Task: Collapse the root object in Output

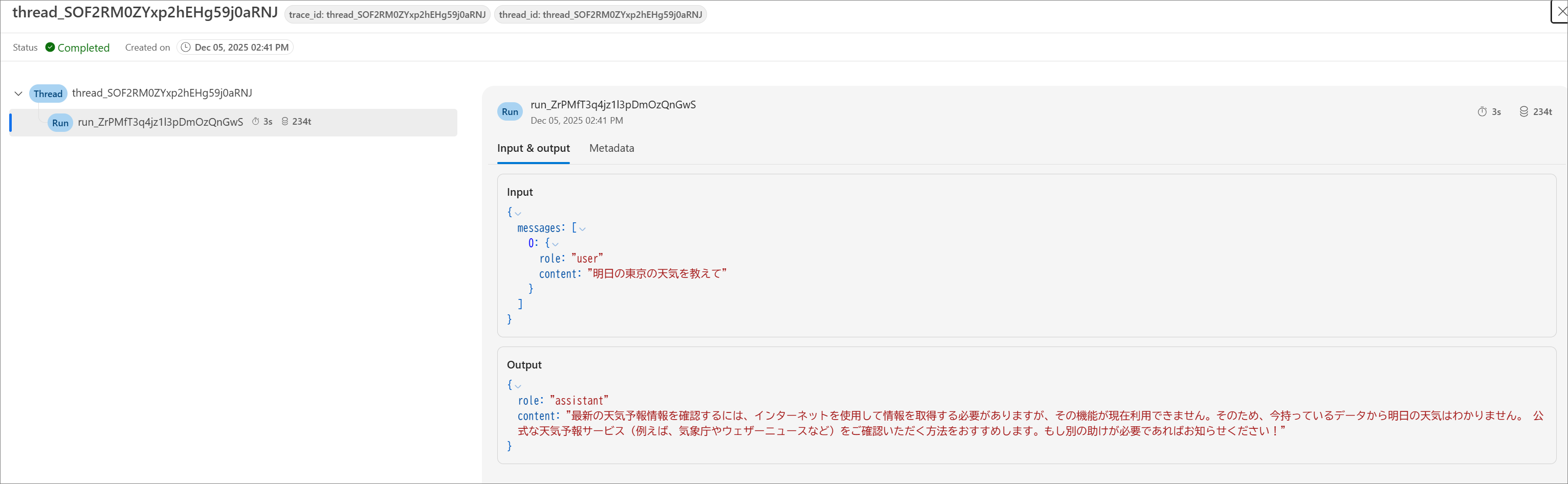Action: 518,386
